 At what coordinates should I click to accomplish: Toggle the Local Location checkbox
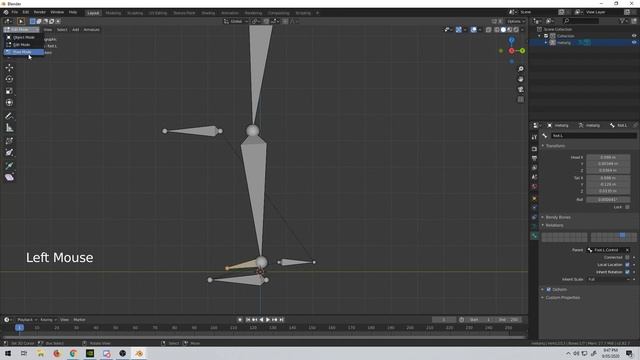(627, 264)
